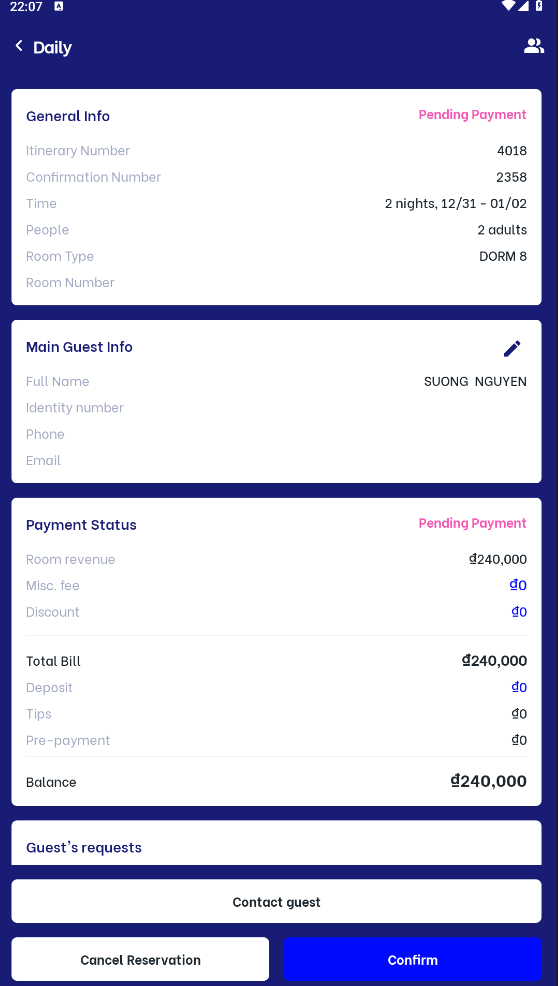Screen dimensions: 558x986
Task: Tap the Phone field row
Action: [x=276, y=434]
